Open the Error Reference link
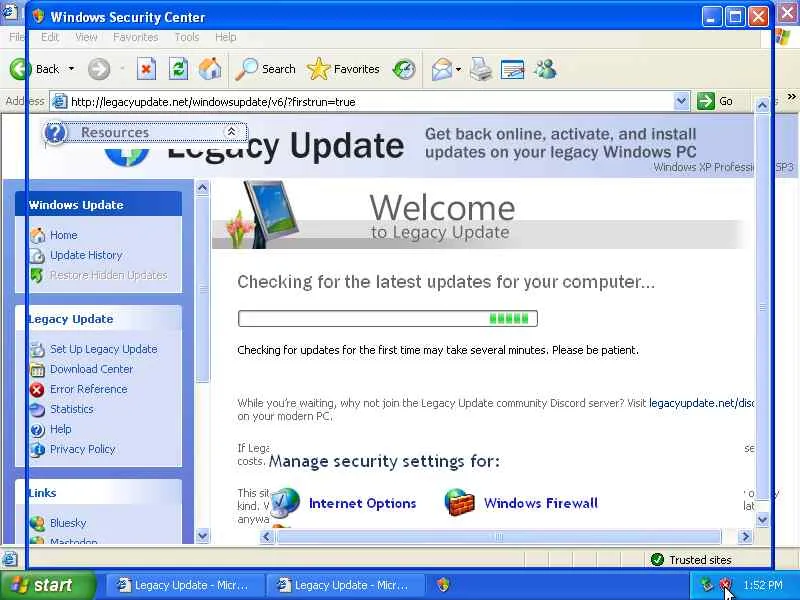Image resolution: width=800 pixels, height=600 pixels. (89, 389)
